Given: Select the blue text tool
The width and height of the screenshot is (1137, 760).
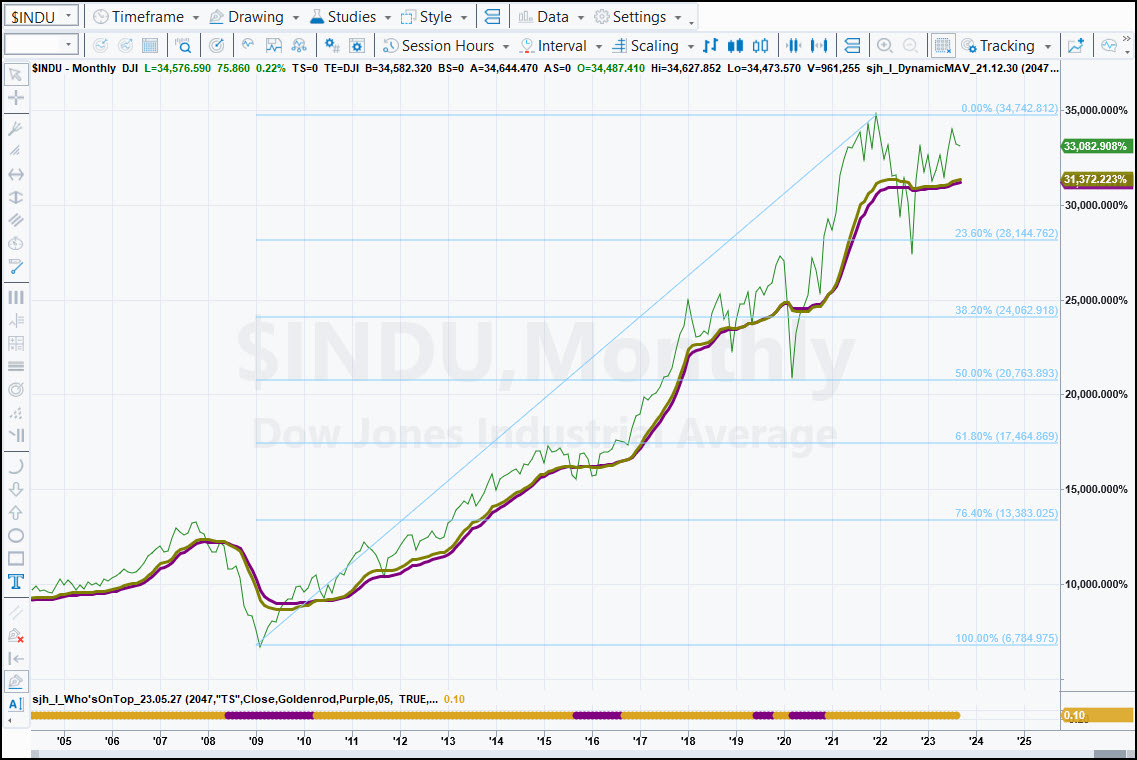Looking at the screenshot, I should tap(15, 582).
